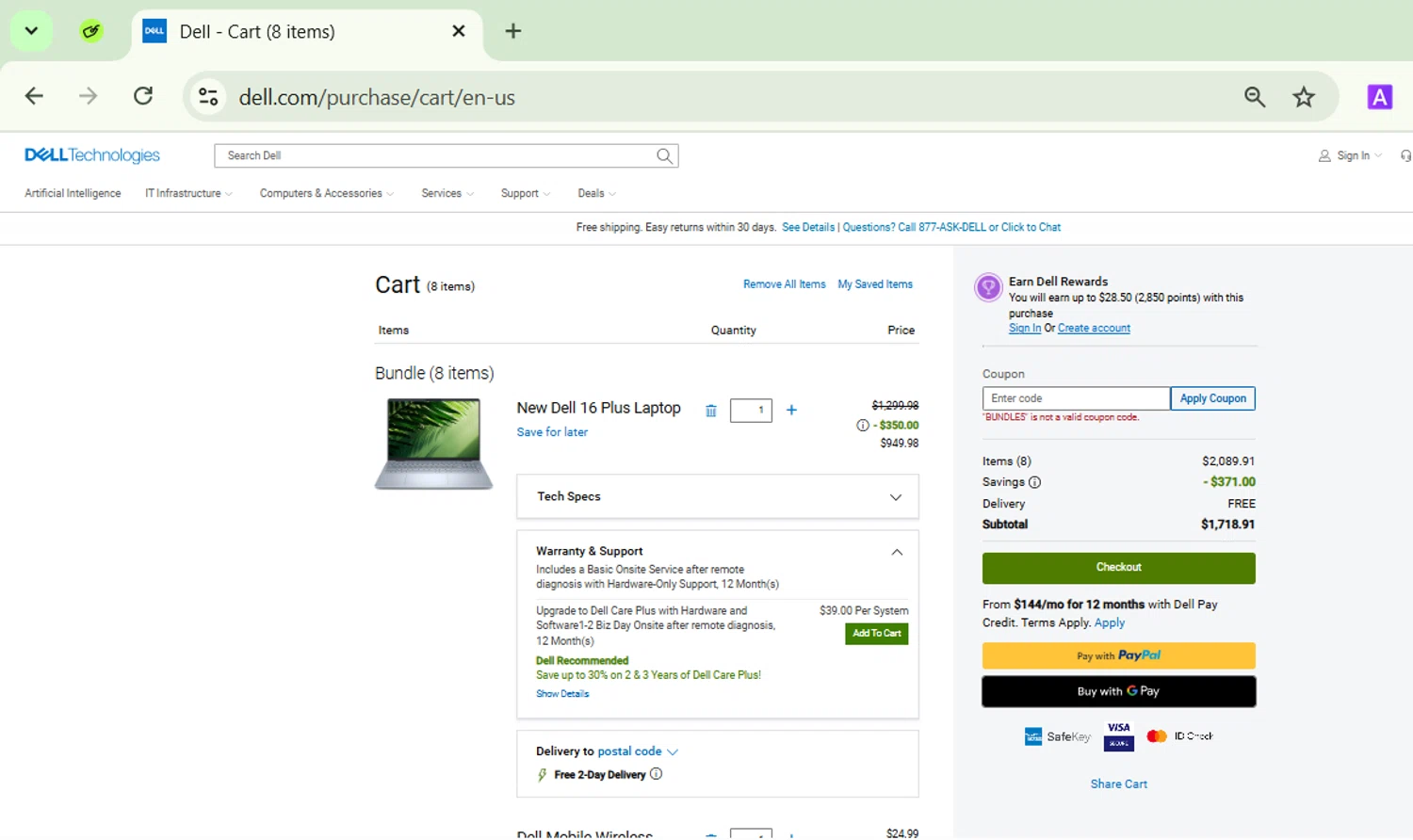Viewport: 1413px width, 840px height.
Task: Go to Artificial Intelligence page
Action: [73, 193]
